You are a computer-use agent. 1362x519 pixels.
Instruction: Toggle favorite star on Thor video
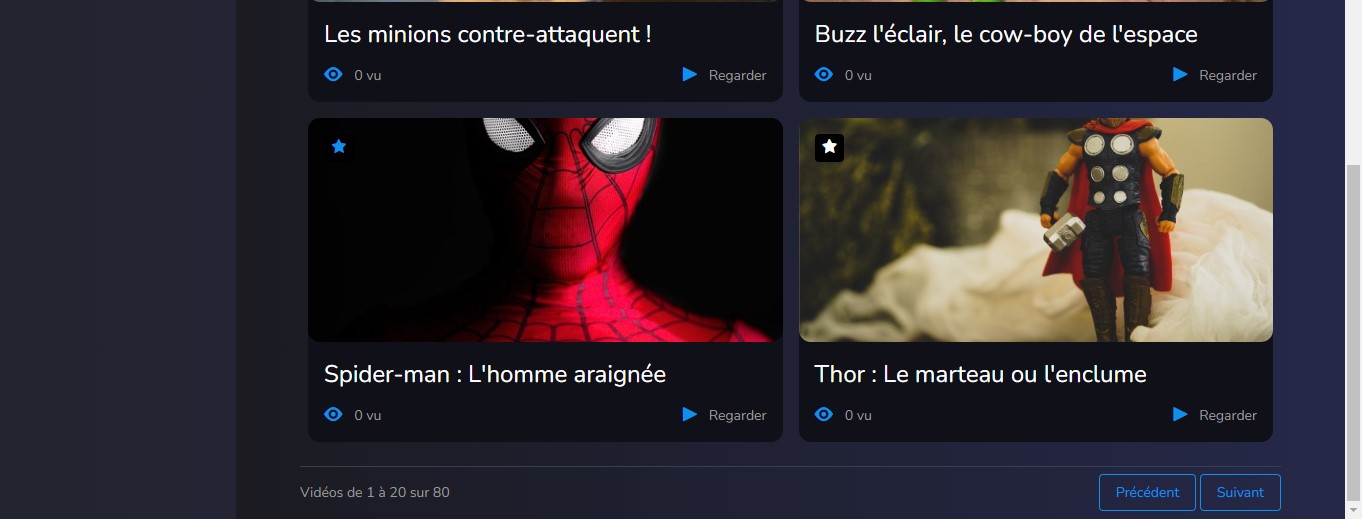(x=829, y=147)
